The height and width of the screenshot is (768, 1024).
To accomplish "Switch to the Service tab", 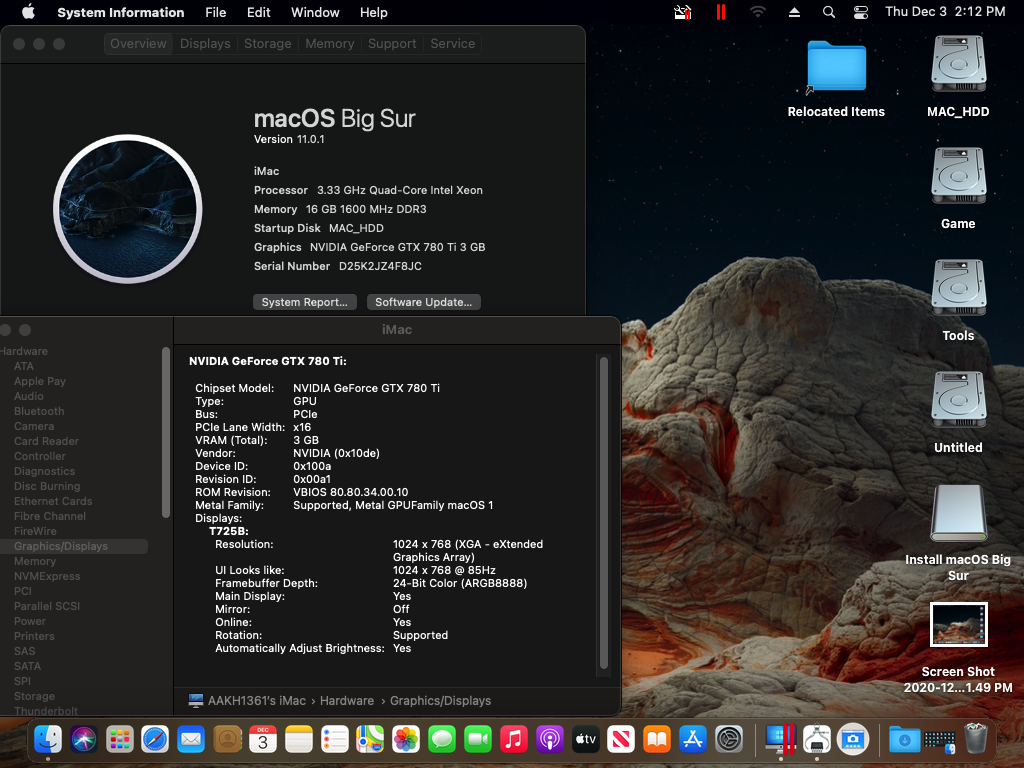I will pos(453,44).
